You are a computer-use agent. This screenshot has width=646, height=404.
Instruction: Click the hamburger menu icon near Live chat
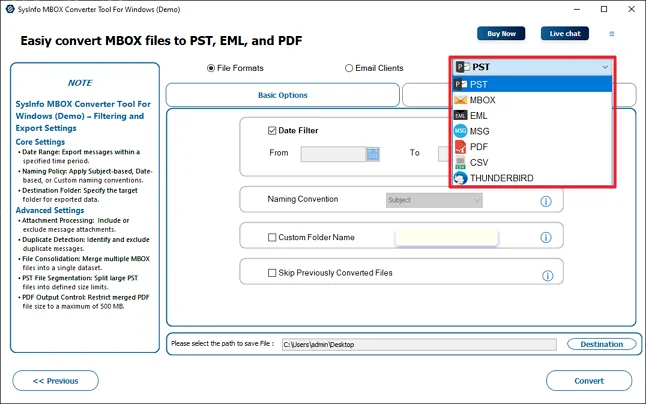coord(611,34)
